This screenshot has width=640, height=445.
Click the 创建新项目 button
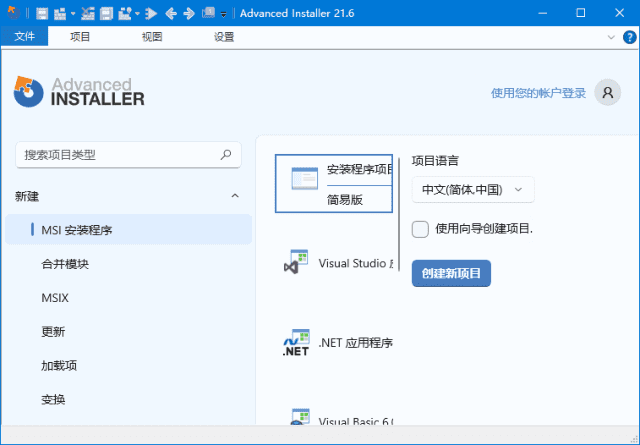tap(451, 273)
